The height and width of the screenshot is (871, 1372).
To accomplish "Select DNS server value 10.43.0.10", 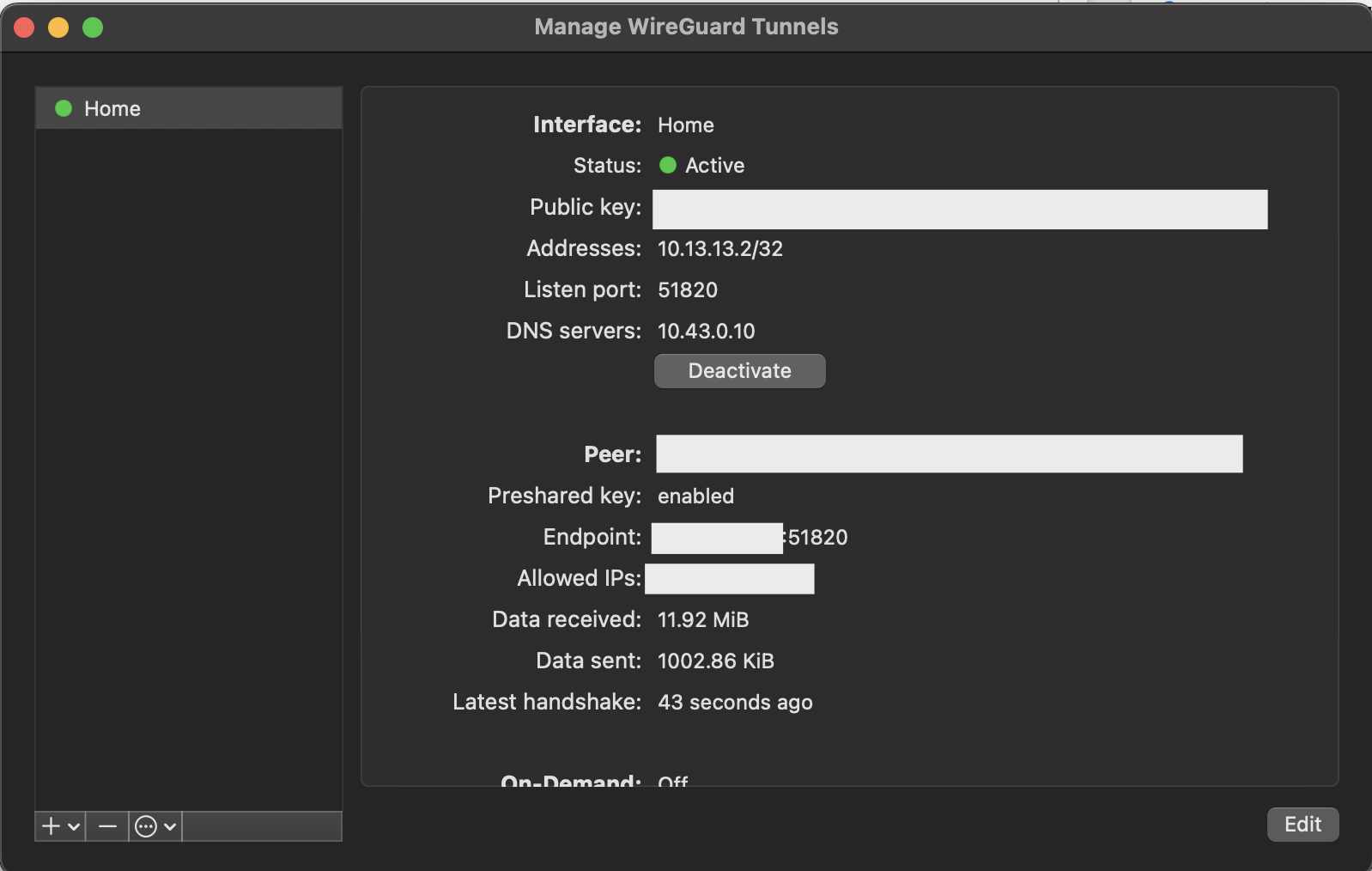I will click(x=707, y=331).
